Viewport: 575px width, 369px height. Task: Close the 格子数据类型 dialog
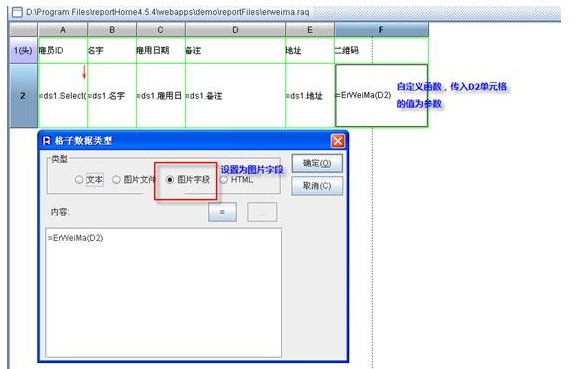(338, 141)
